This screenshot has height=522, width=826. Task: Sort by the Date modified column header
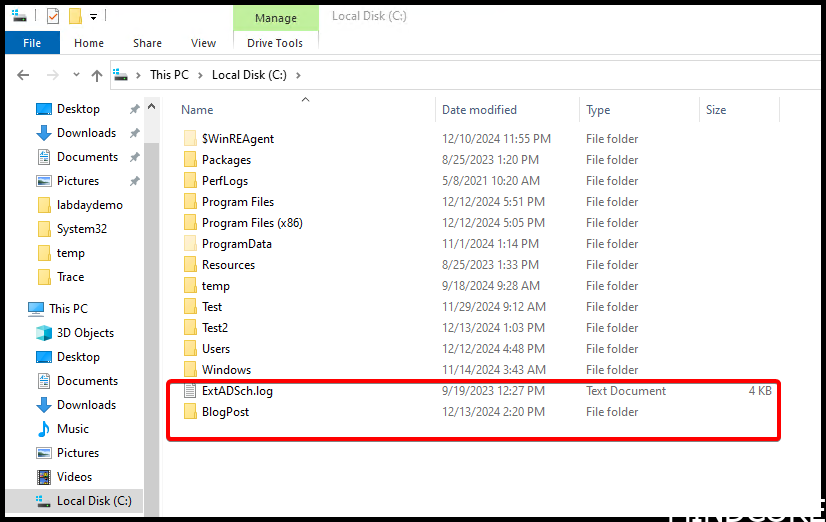(479, 110)
